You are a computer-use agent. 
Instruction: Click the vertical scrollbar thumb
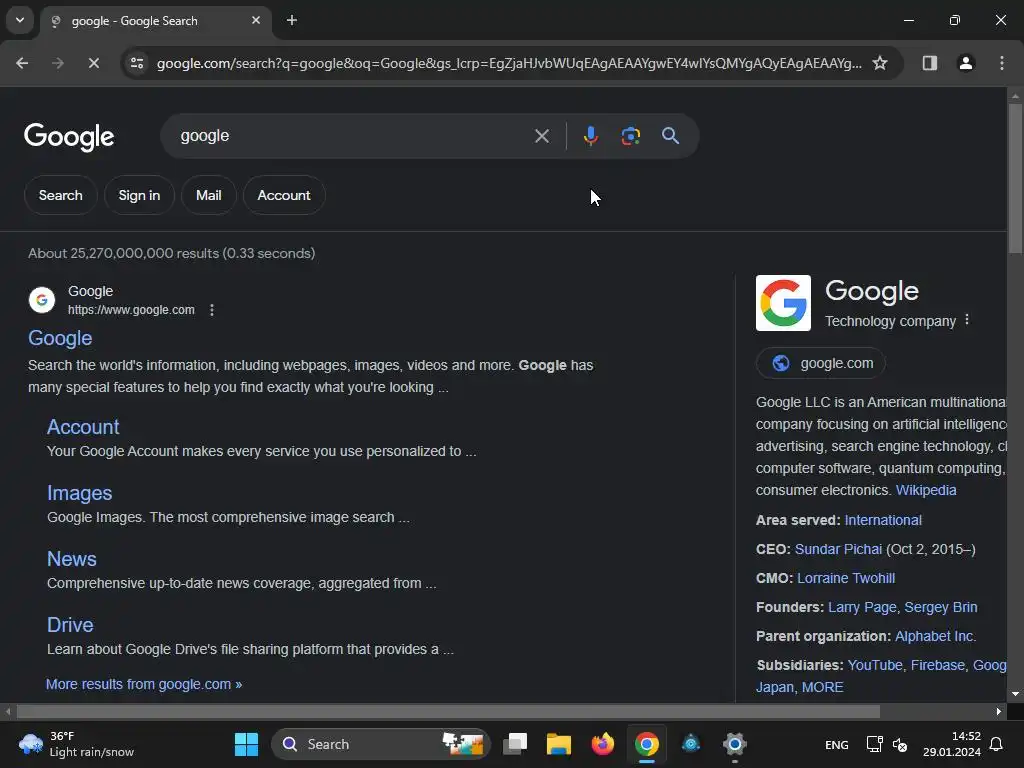1015,178
